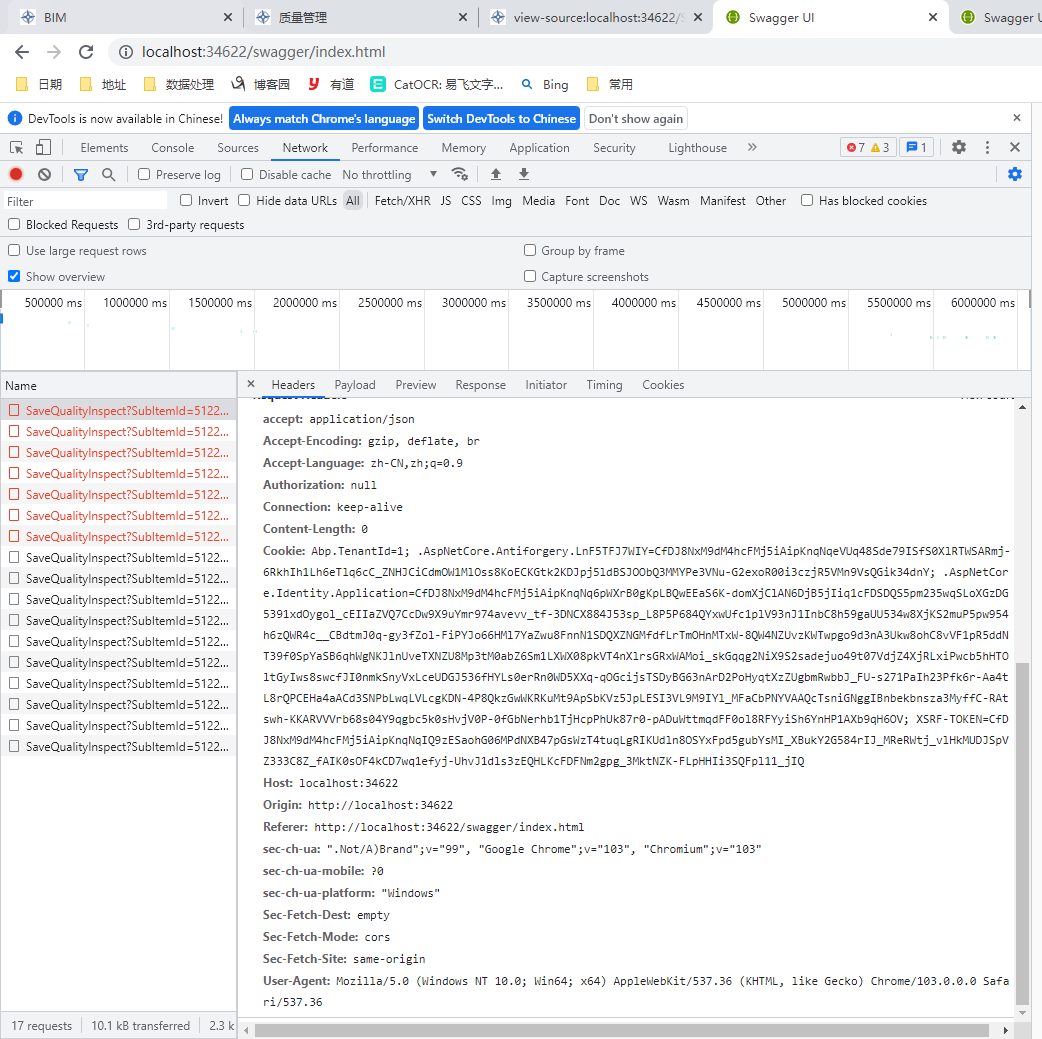Click the Name column header
The width and height of the screenshot is (1042, 1039).
pyautogui.click(x=118, y=386)
